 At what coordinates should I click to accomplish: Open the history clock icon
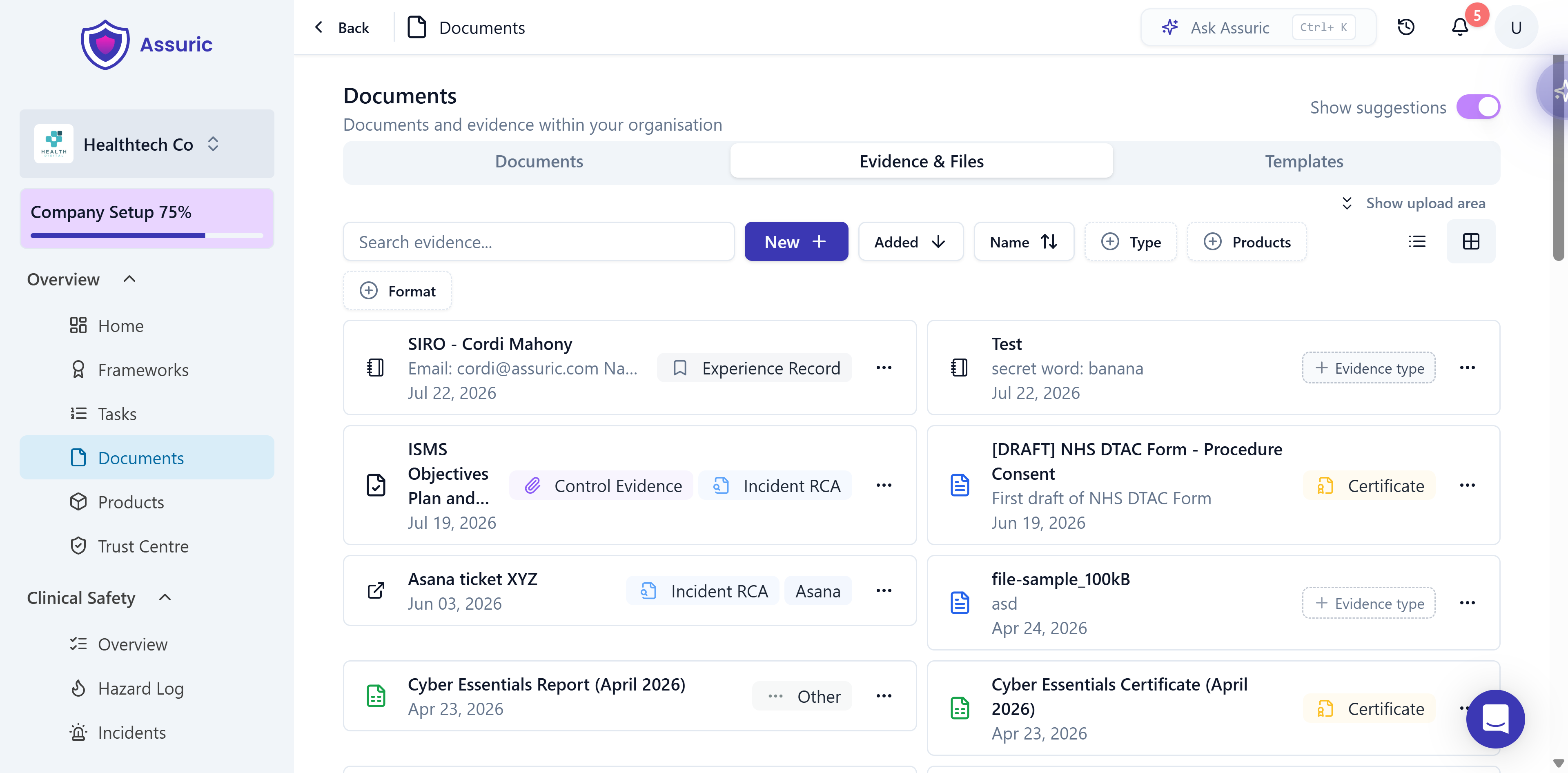pyautogui.click(x=1406, y=27)
